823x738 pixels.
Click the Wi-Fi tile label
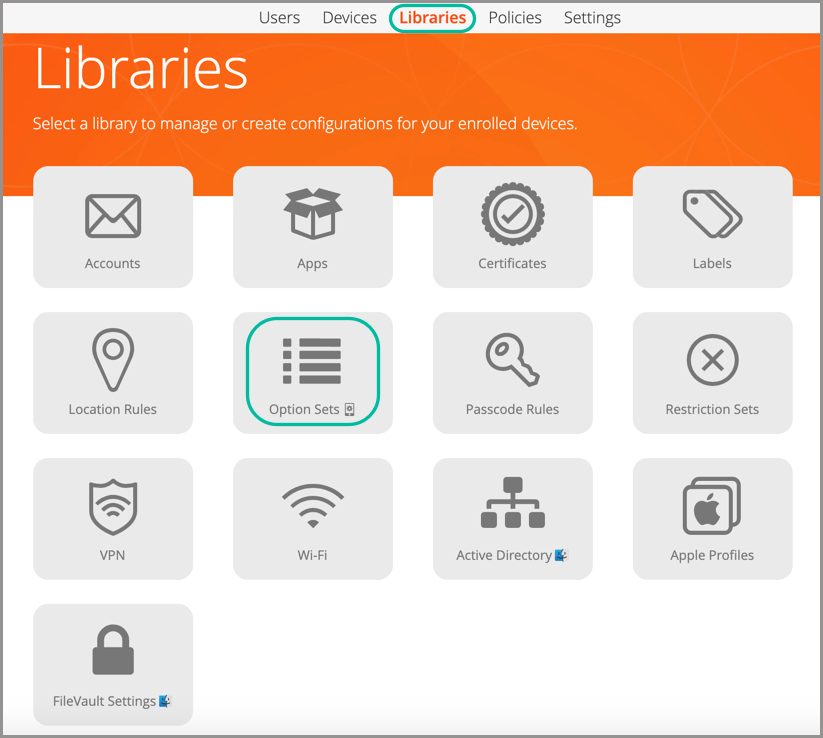click(x=313, y=555)
